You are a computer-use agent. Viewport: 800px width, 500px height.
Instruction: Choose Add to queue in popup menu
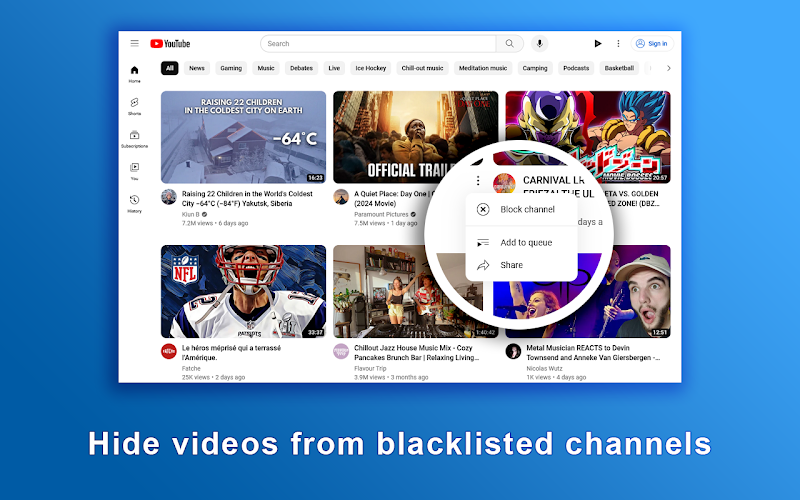pos(521,243)
